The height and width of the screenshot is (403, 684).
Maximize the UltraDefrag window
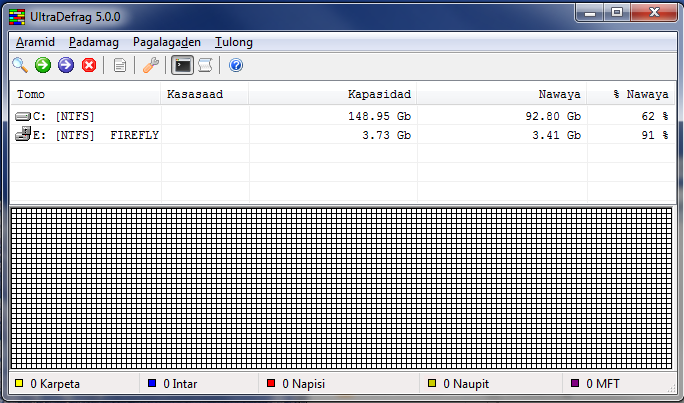pos(616,13)
